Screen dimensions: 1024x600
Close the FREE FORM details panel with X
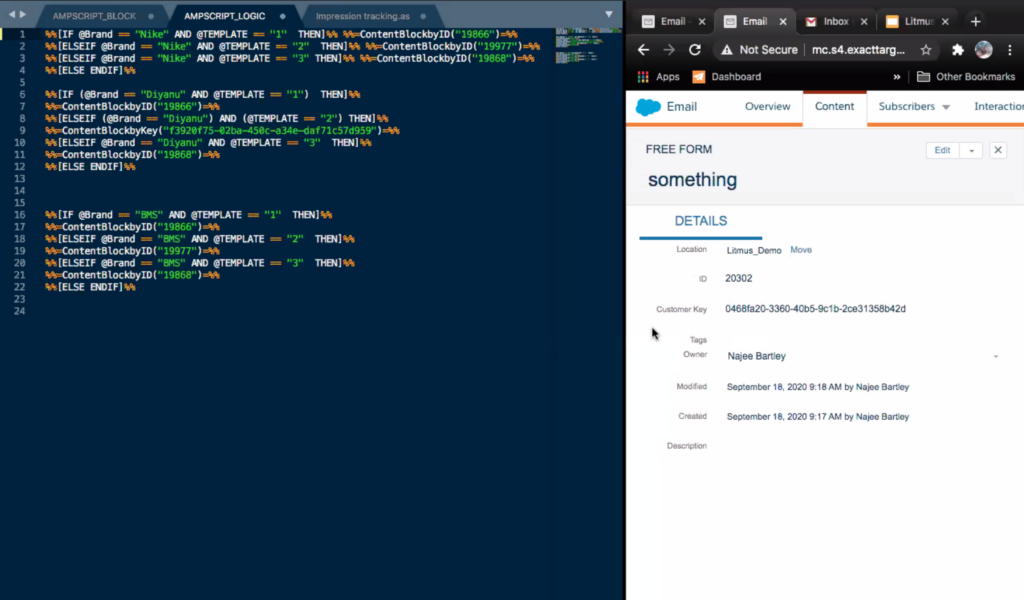(997, 150)
